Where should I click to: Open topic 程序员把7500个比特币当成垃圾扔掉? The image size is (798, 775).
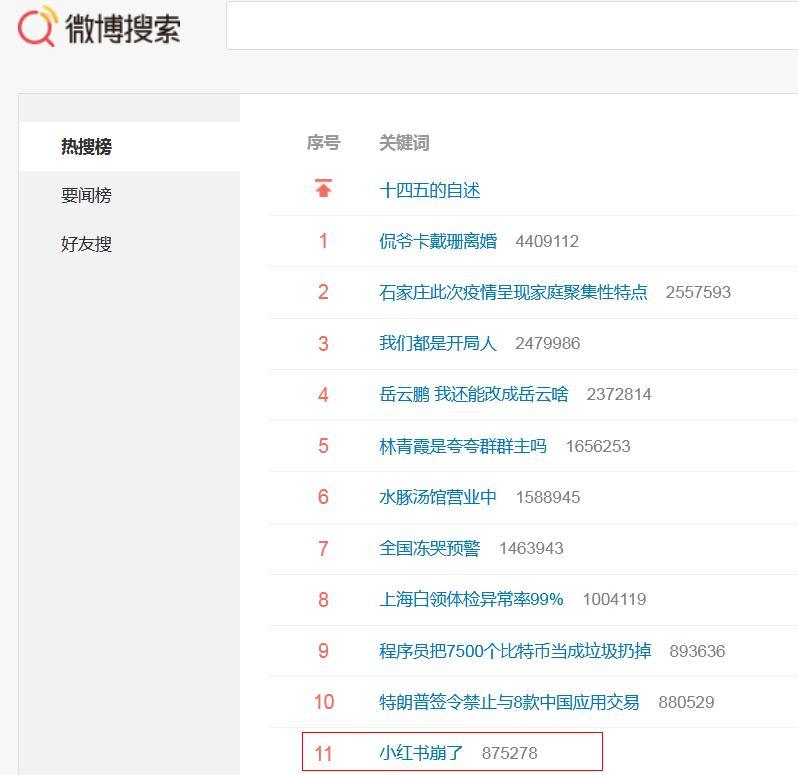coord(515,651)
